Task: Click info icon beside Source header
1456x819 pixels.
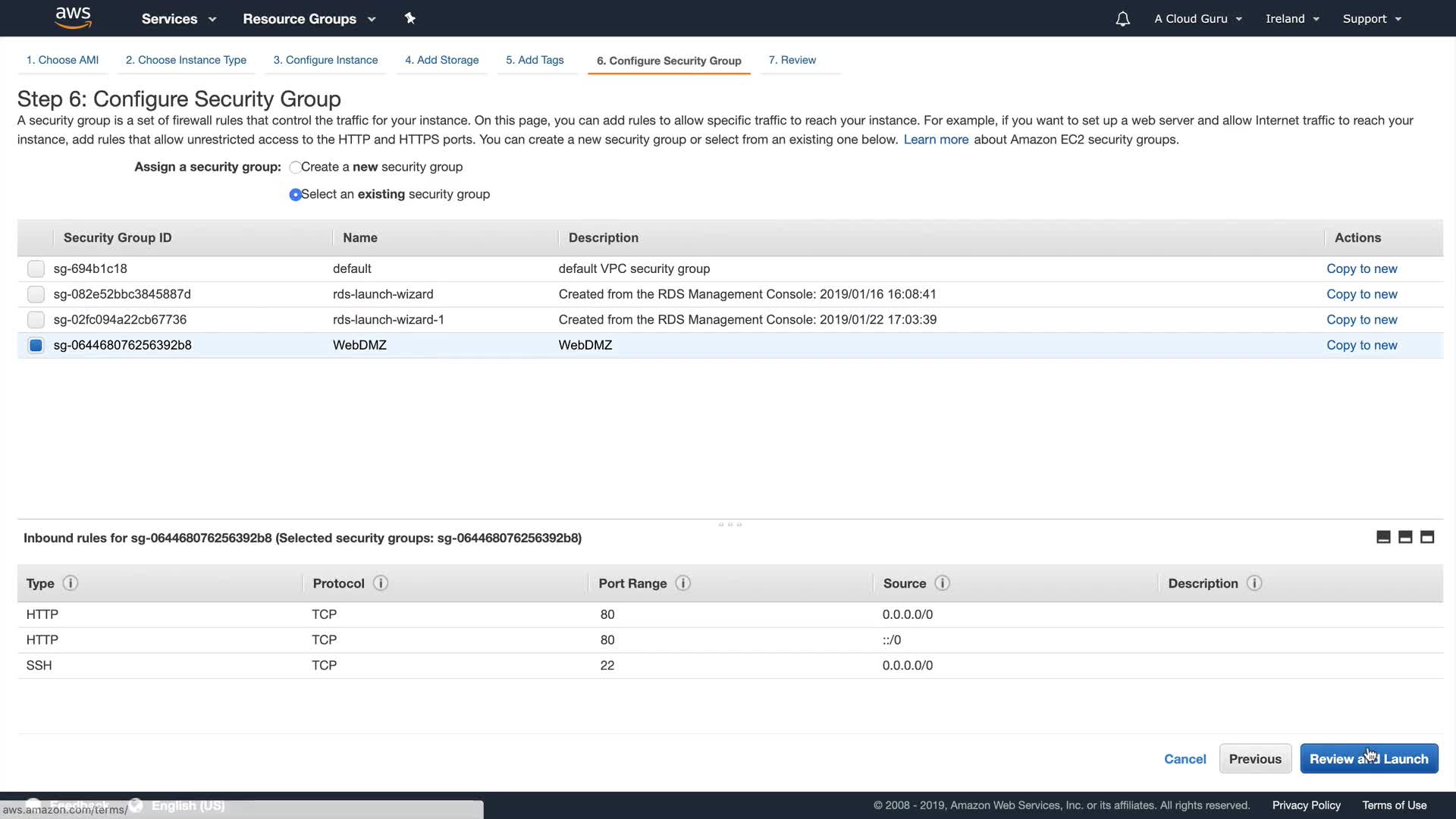Action: point(942,583)
